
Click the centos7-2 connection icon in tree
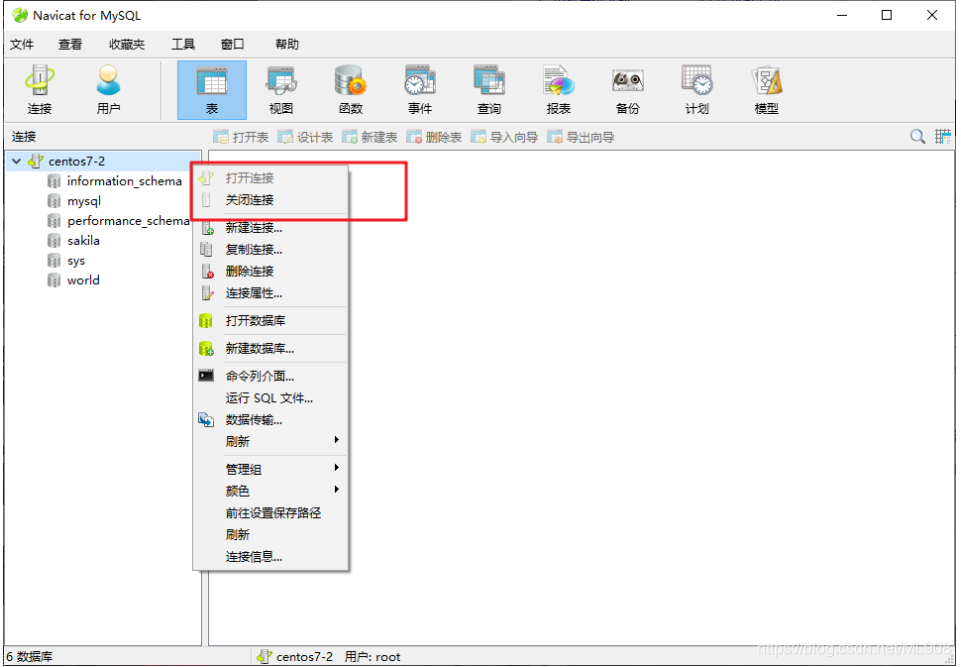tap(36, 161)
